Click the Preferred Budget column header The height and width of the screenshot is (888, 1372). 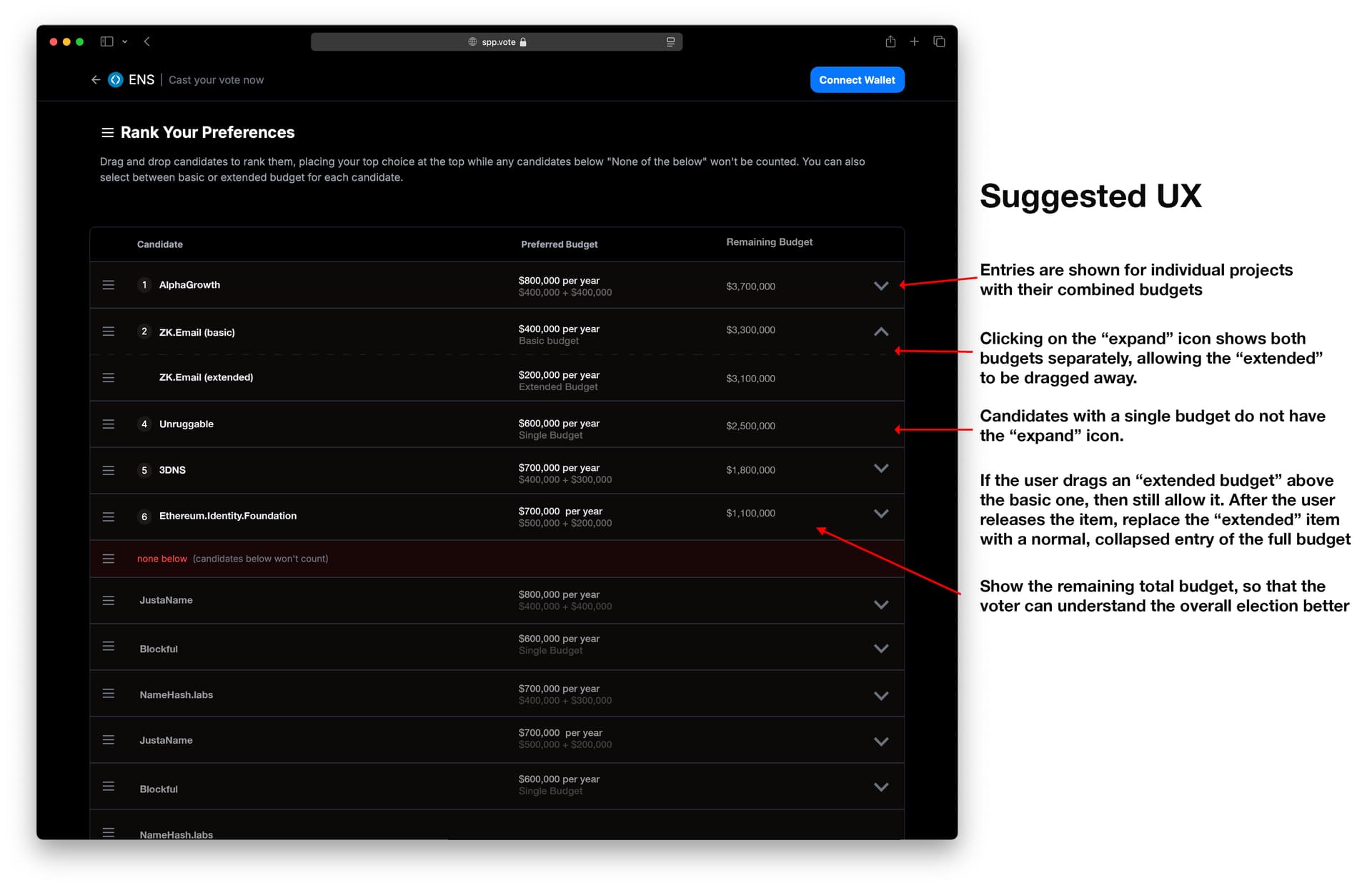tap(559, 244)
